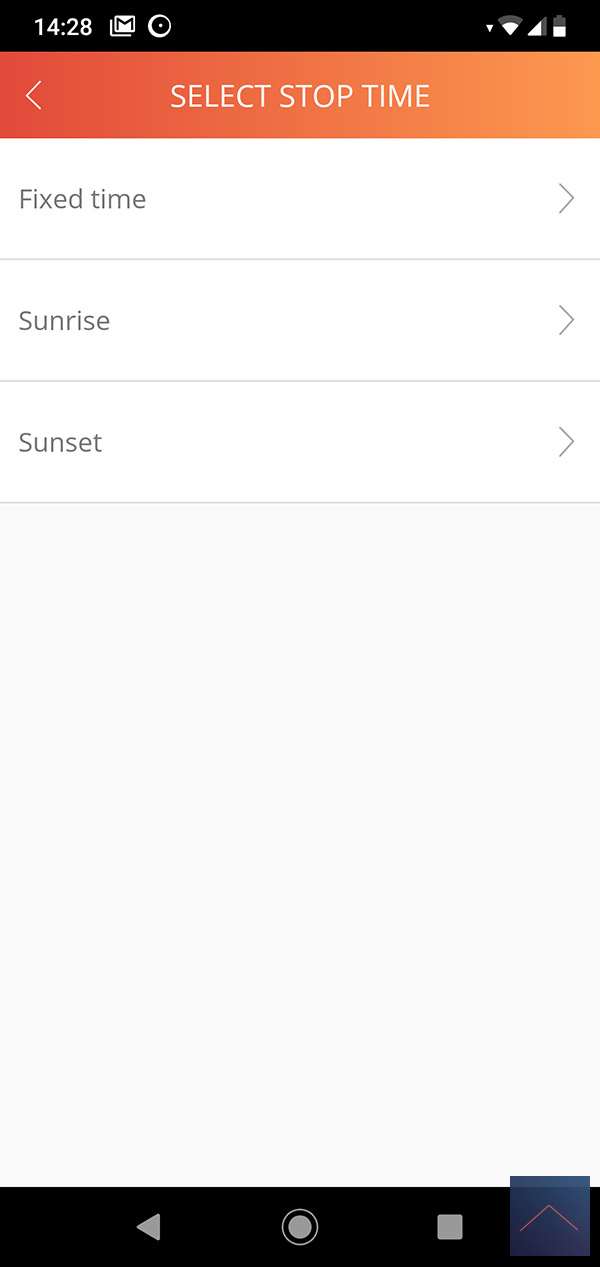Select the Fixed time option

click(x=83, y=199)
